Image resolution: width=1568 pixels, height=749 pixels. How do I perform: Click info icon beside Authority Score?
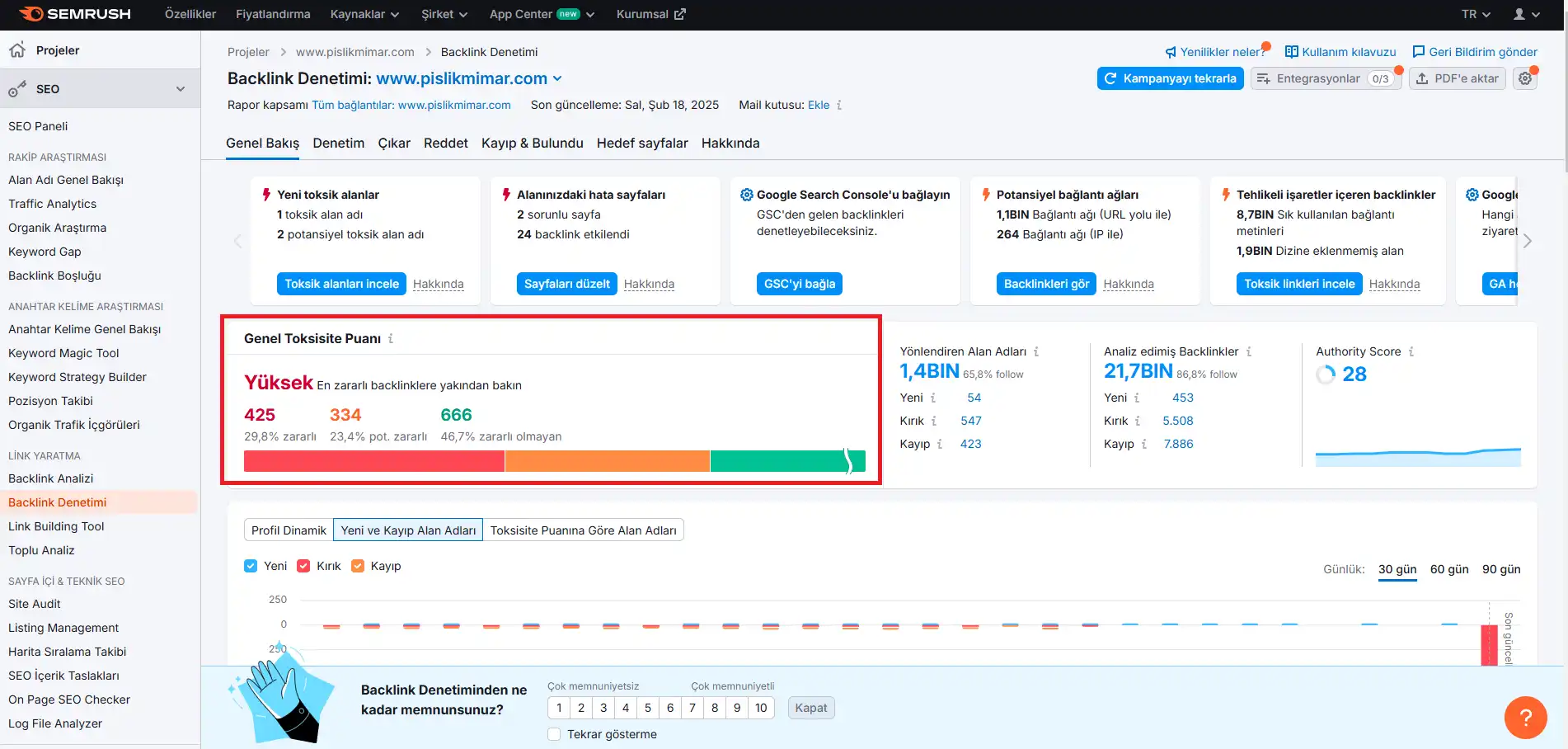click(1411, 352)
